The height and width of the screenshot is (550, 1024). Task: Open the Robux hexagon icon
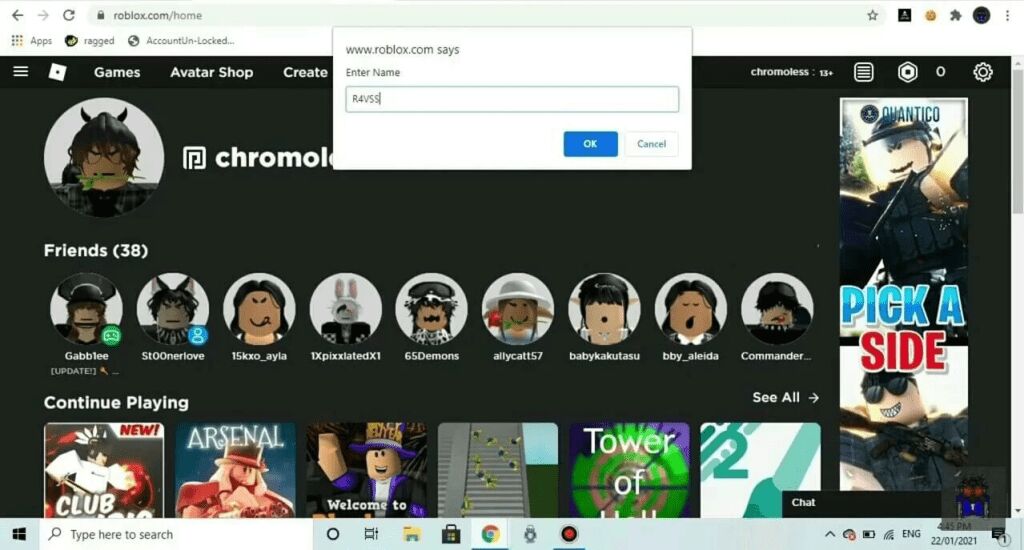pyautogui.click(x=907, y=72)
